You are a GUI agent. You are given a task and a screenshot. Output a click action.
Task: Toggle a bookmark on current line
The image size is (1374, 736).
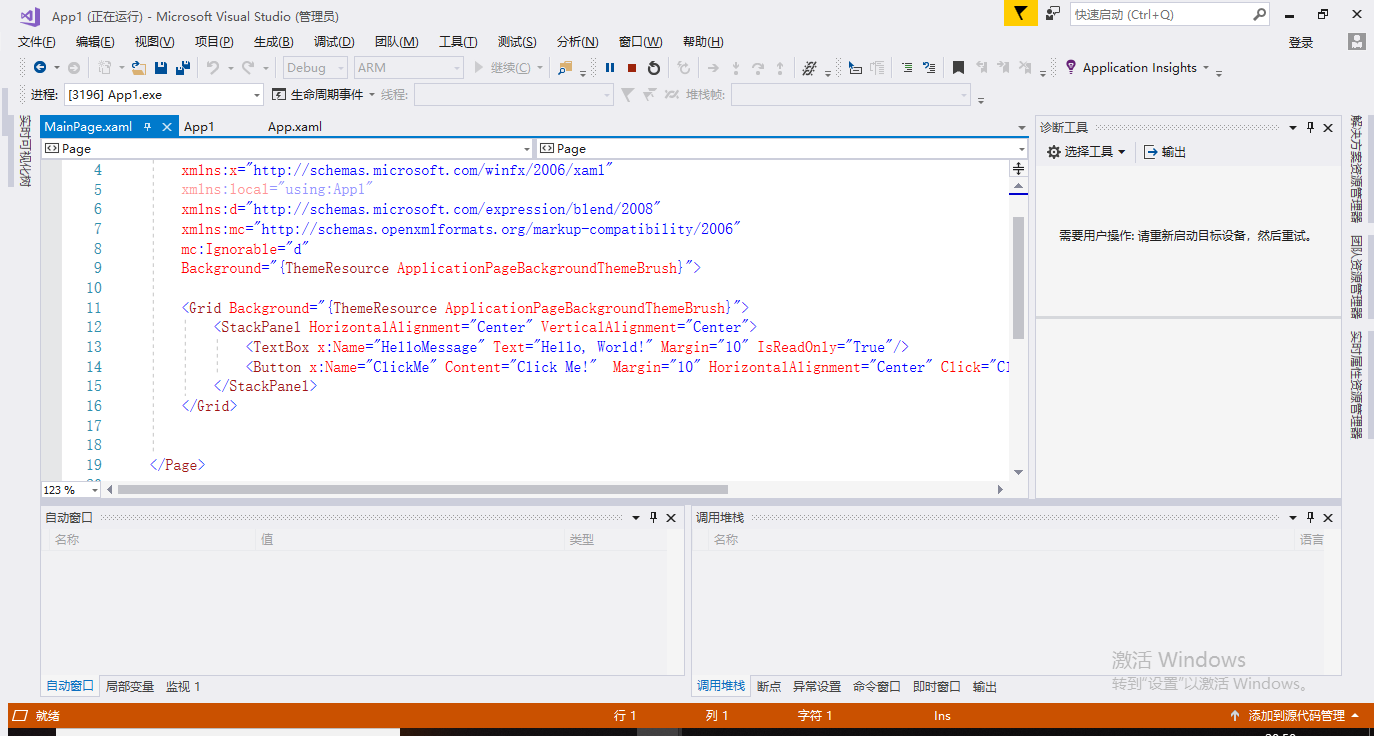pos(958,68)
